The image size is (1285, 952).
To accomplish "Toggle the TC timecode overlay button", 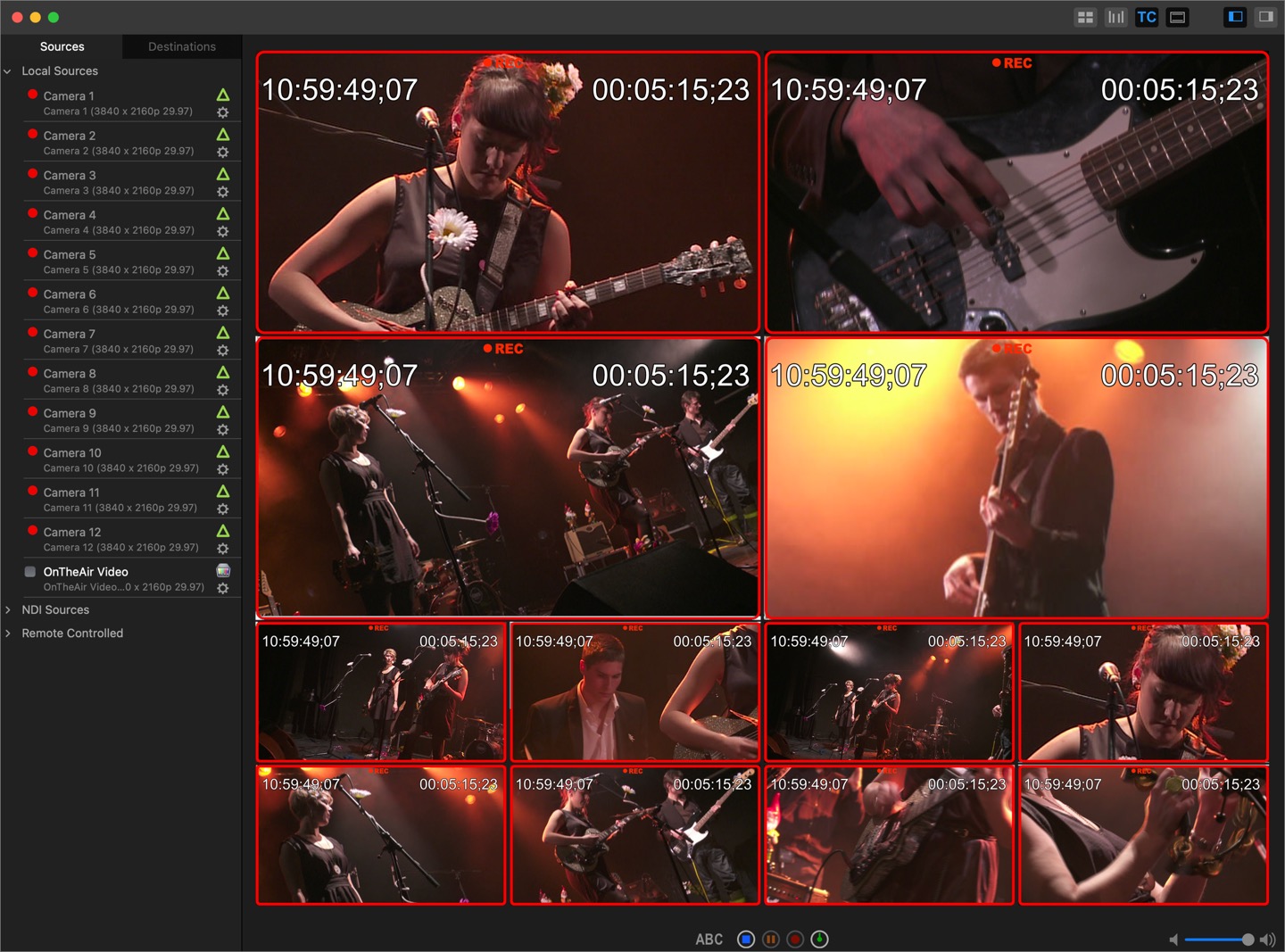I will point(1147,17).
